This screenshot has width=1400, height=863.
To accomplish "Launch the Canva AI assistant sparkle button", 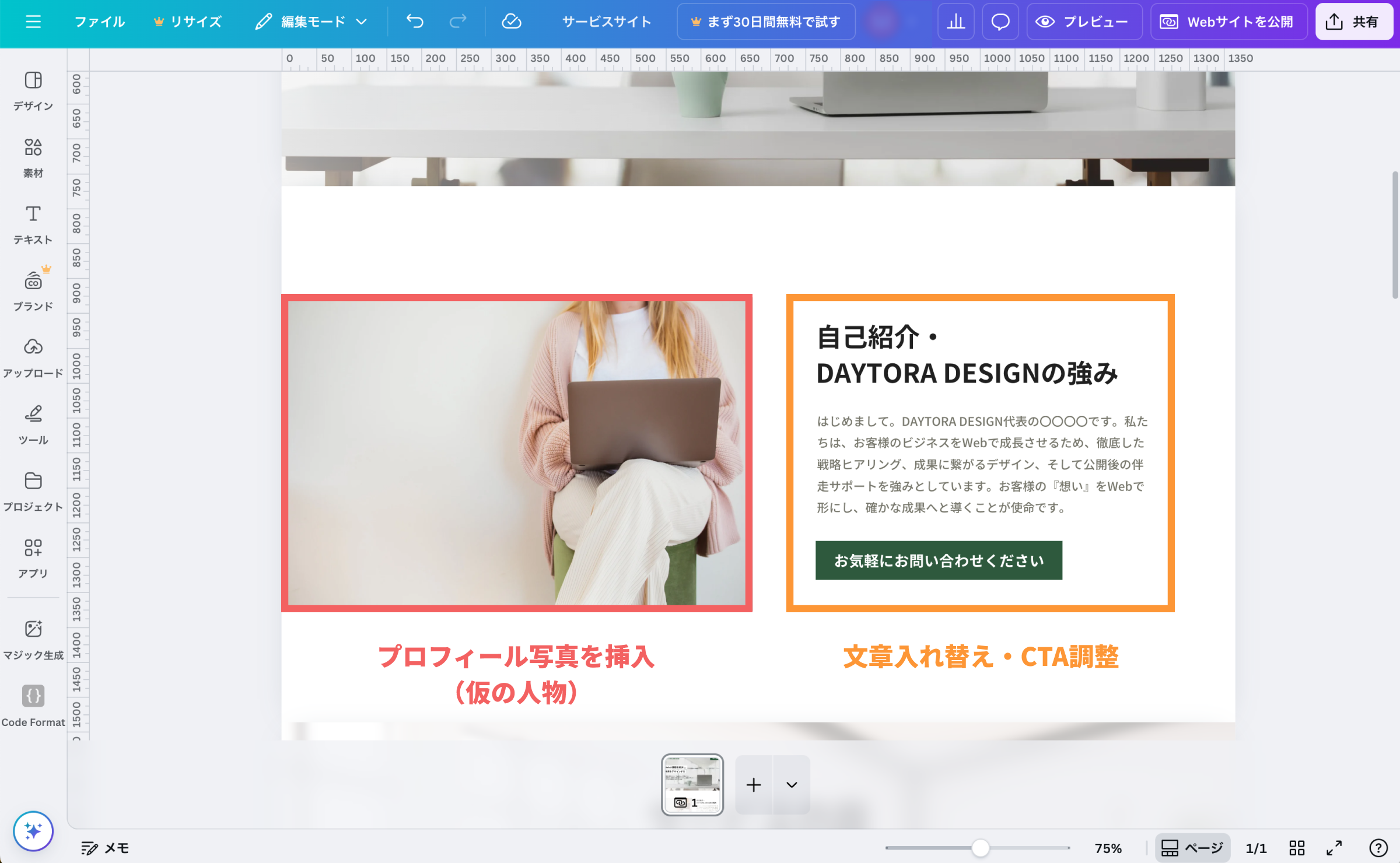I will (x=33, y=831).
